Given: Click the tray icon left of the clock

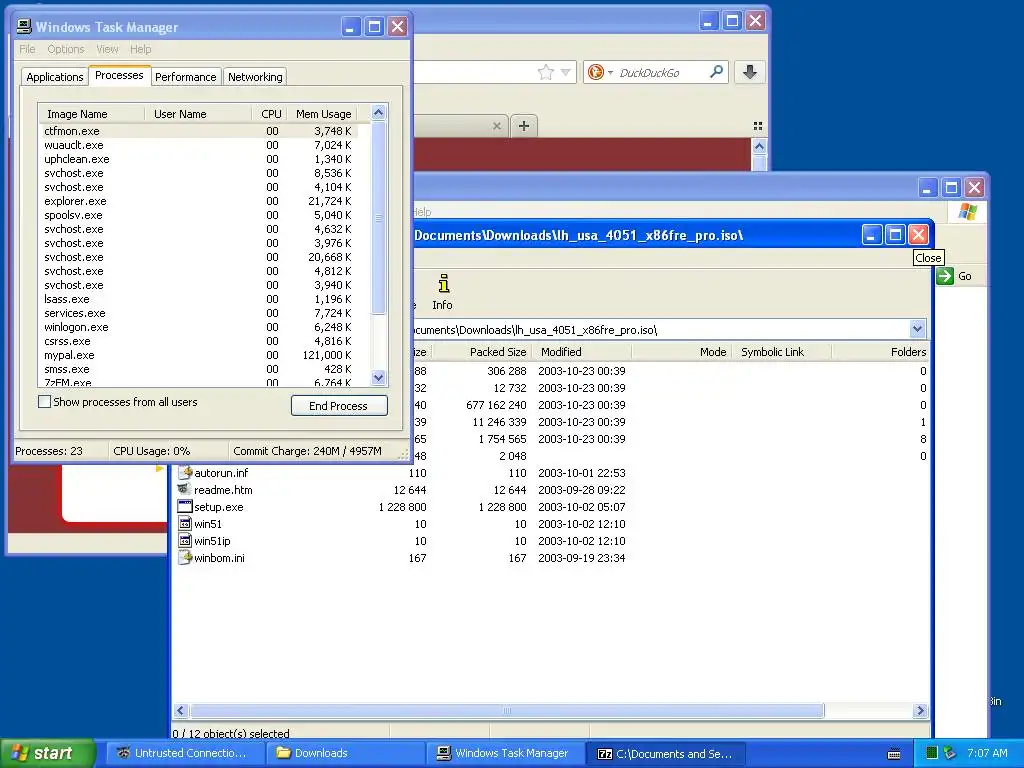Looking at the screenshot, I should [950, 753].
